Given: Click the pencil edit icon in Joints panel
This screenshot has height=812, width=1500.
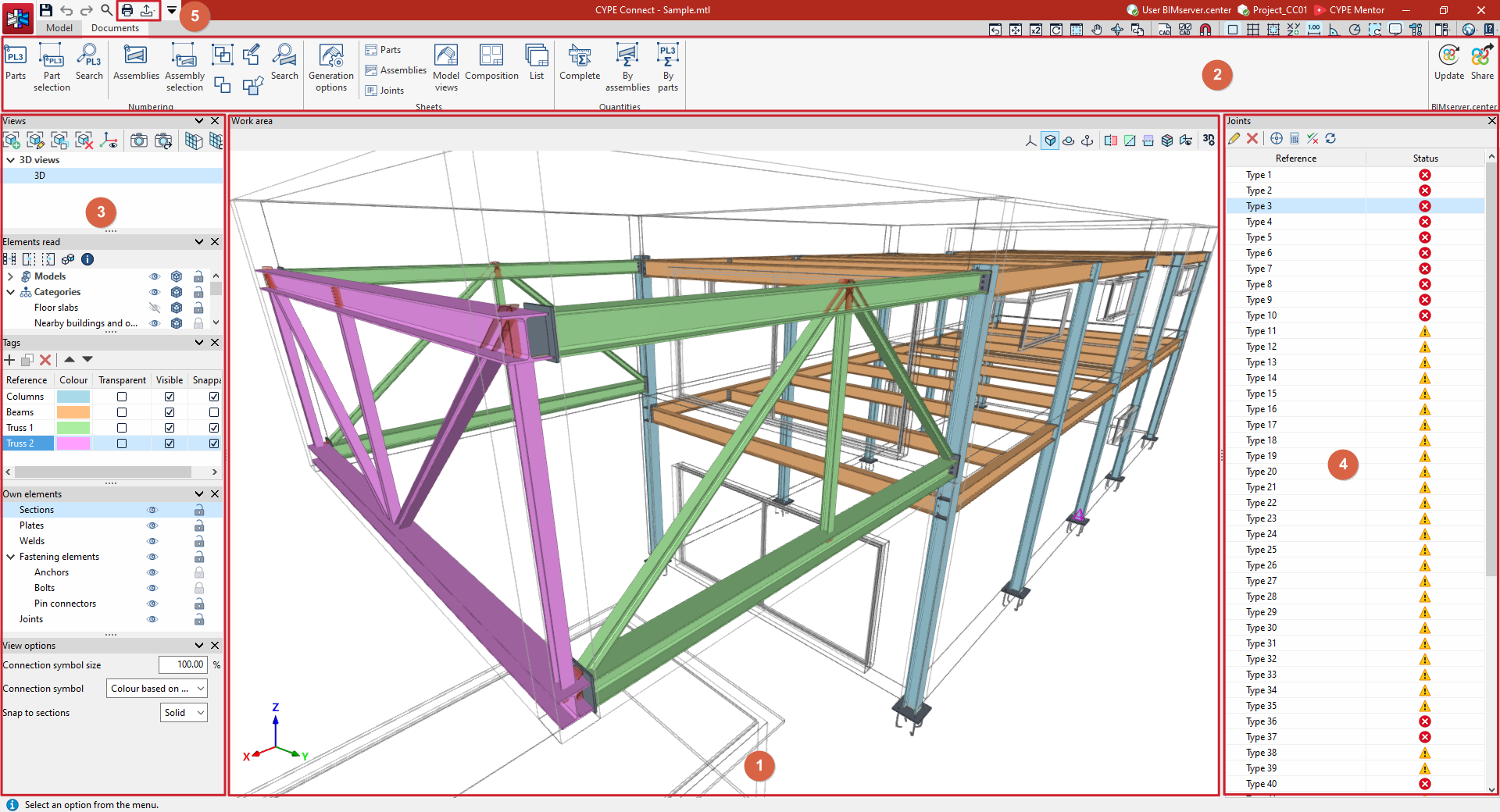Looking at the screenshot, I should [1234, 138].
